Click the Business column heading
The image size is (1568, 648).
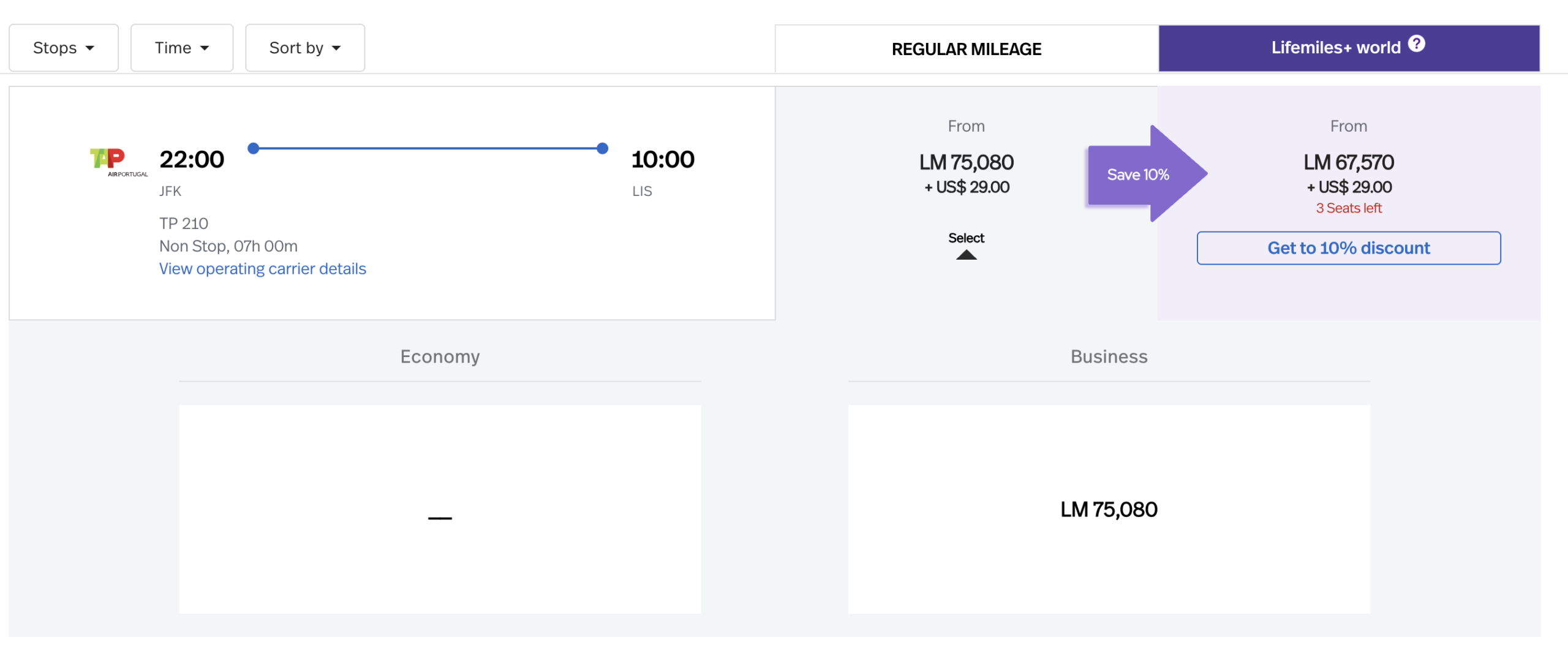click(1109, 356)
